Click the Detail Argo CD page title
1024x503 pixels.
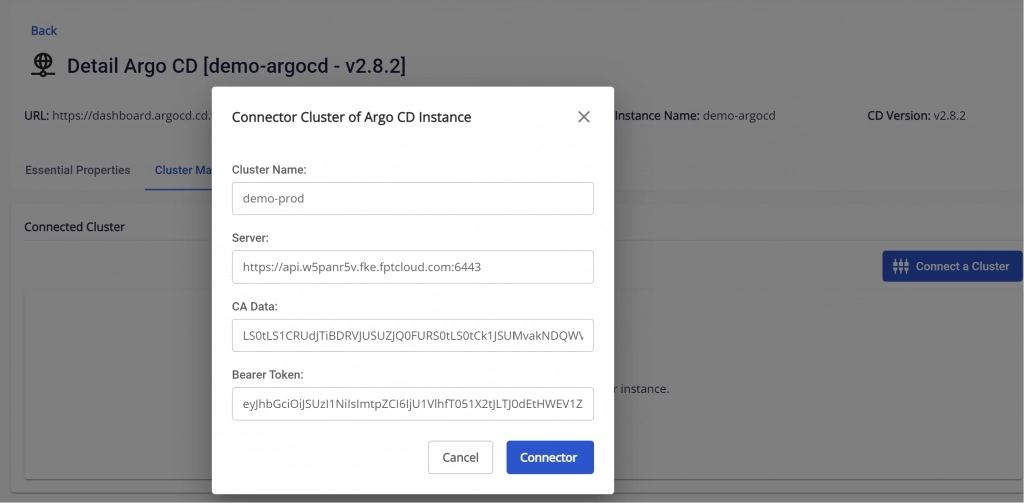(236, 66)
